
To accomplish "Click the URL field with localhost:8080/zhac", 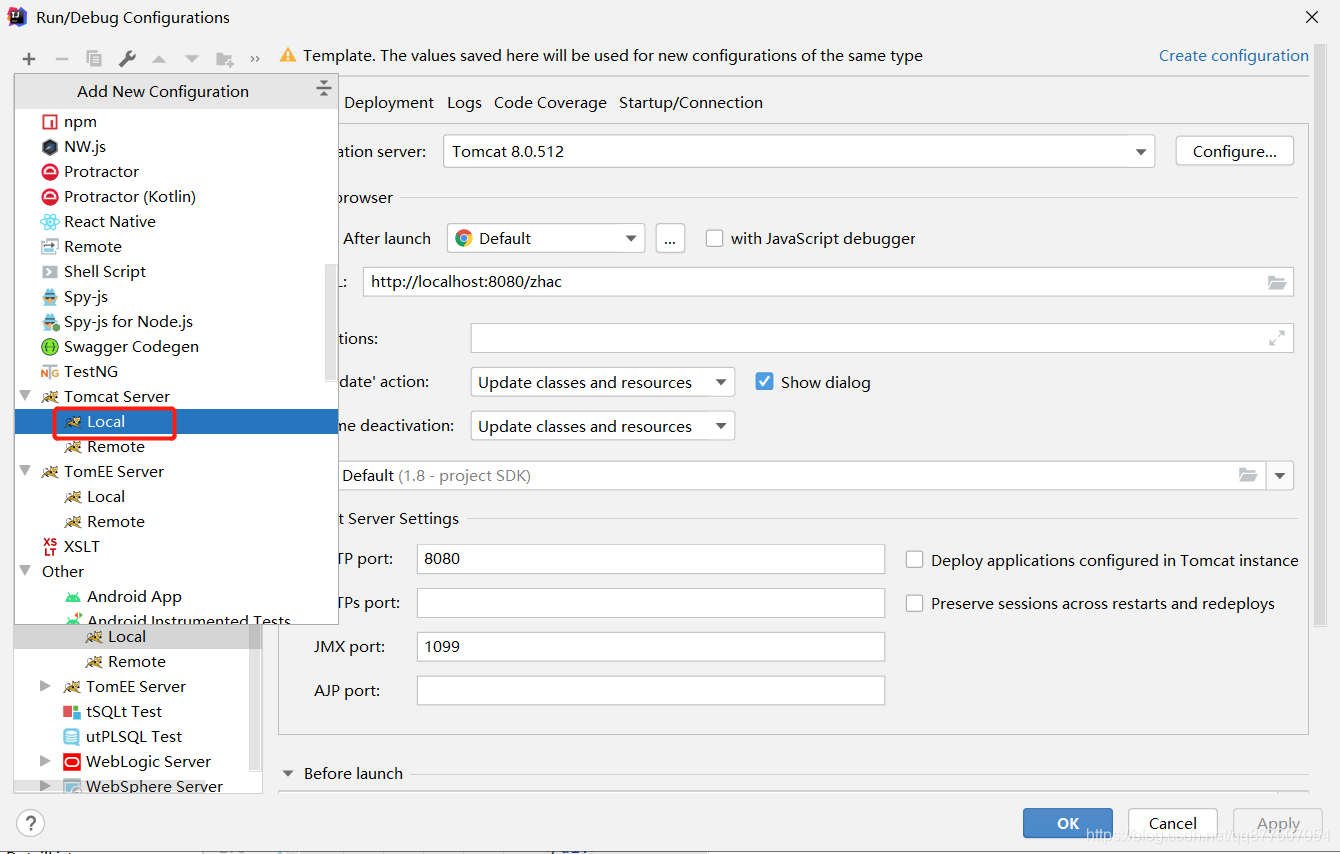I will click(x=828, y=282).
